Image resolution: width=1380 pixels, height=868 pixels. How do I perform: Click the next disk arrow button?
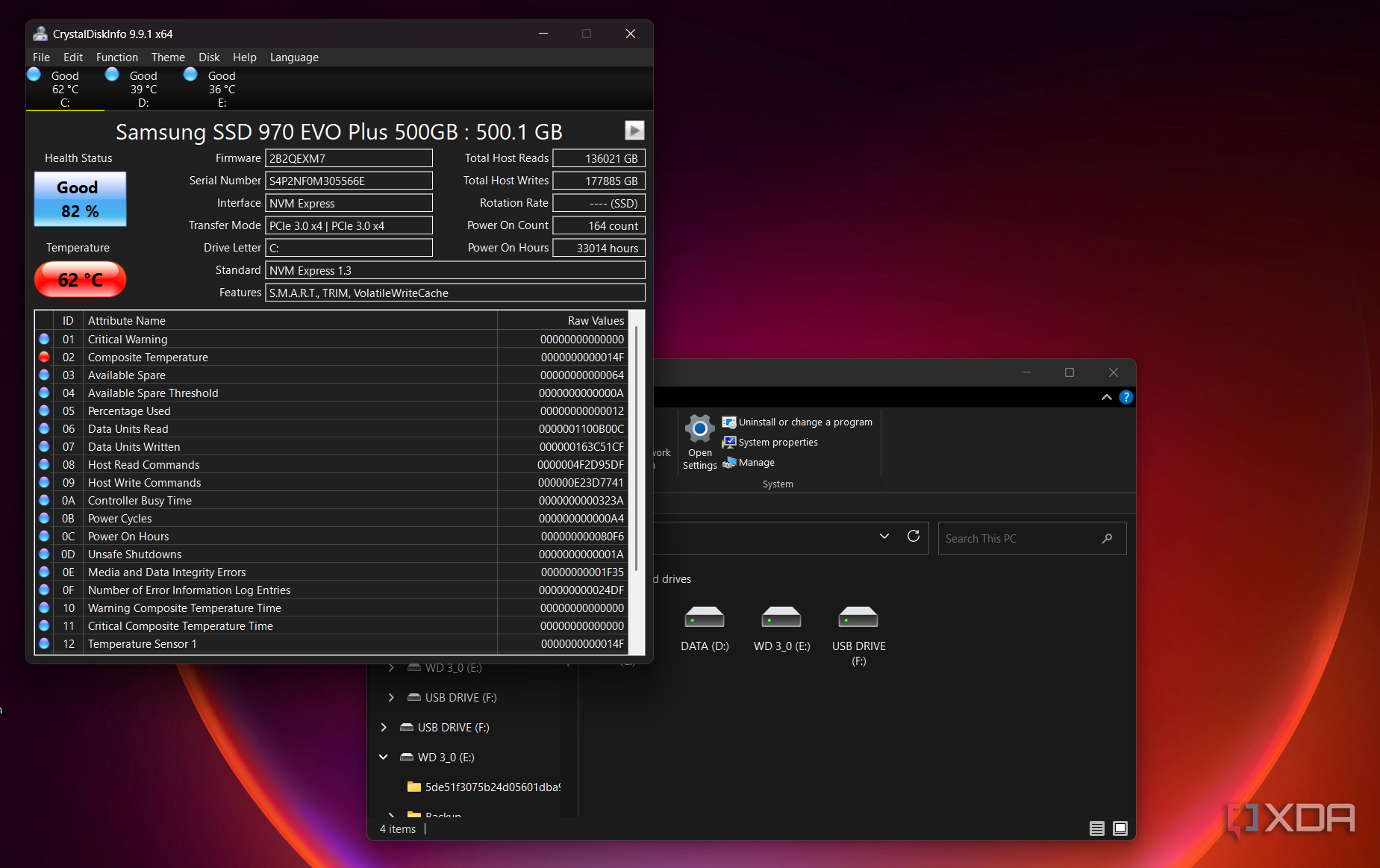click(x=634, y=131)
